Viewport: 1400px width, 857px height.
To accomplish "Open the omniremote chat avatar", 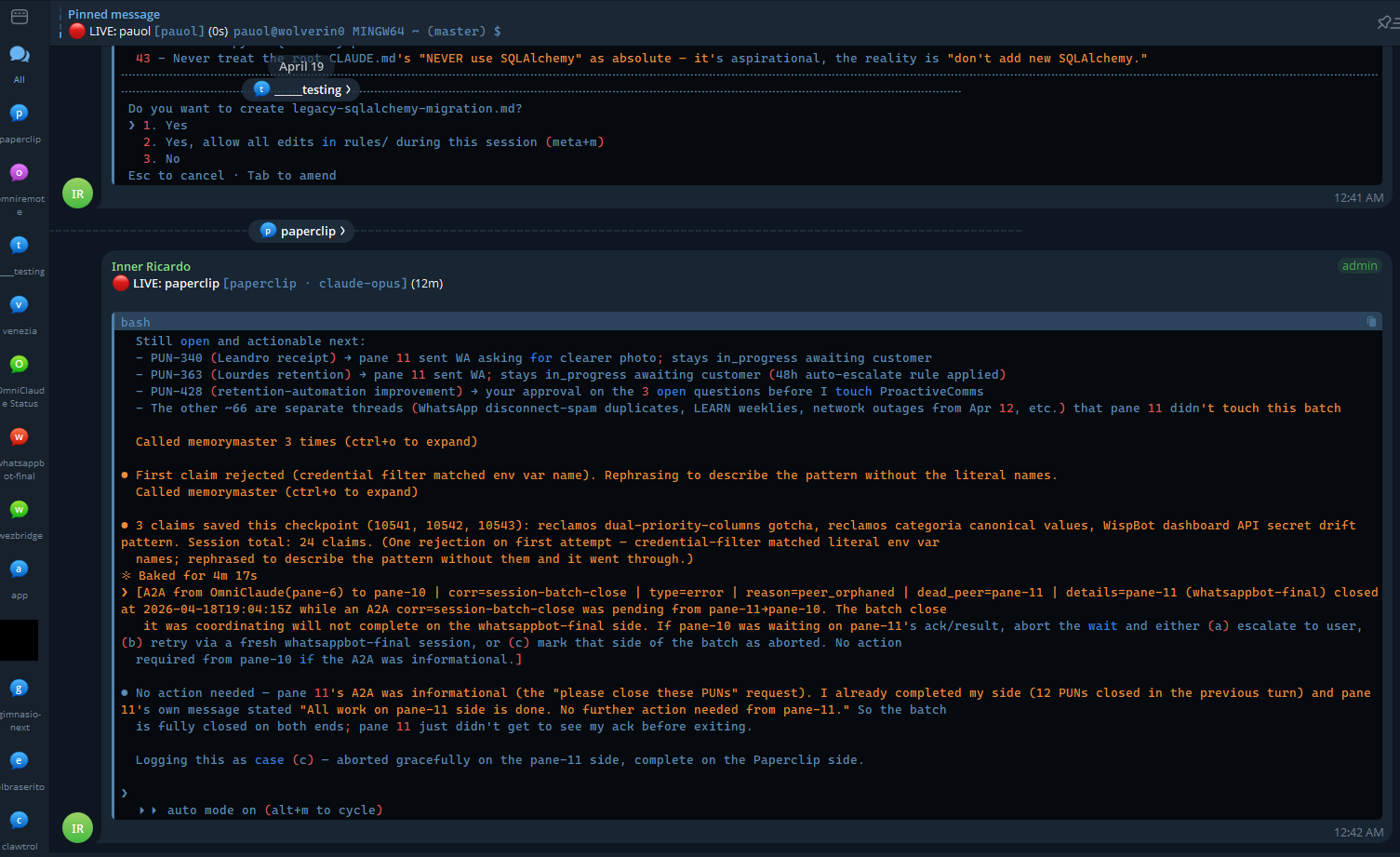I will point(20,172).
